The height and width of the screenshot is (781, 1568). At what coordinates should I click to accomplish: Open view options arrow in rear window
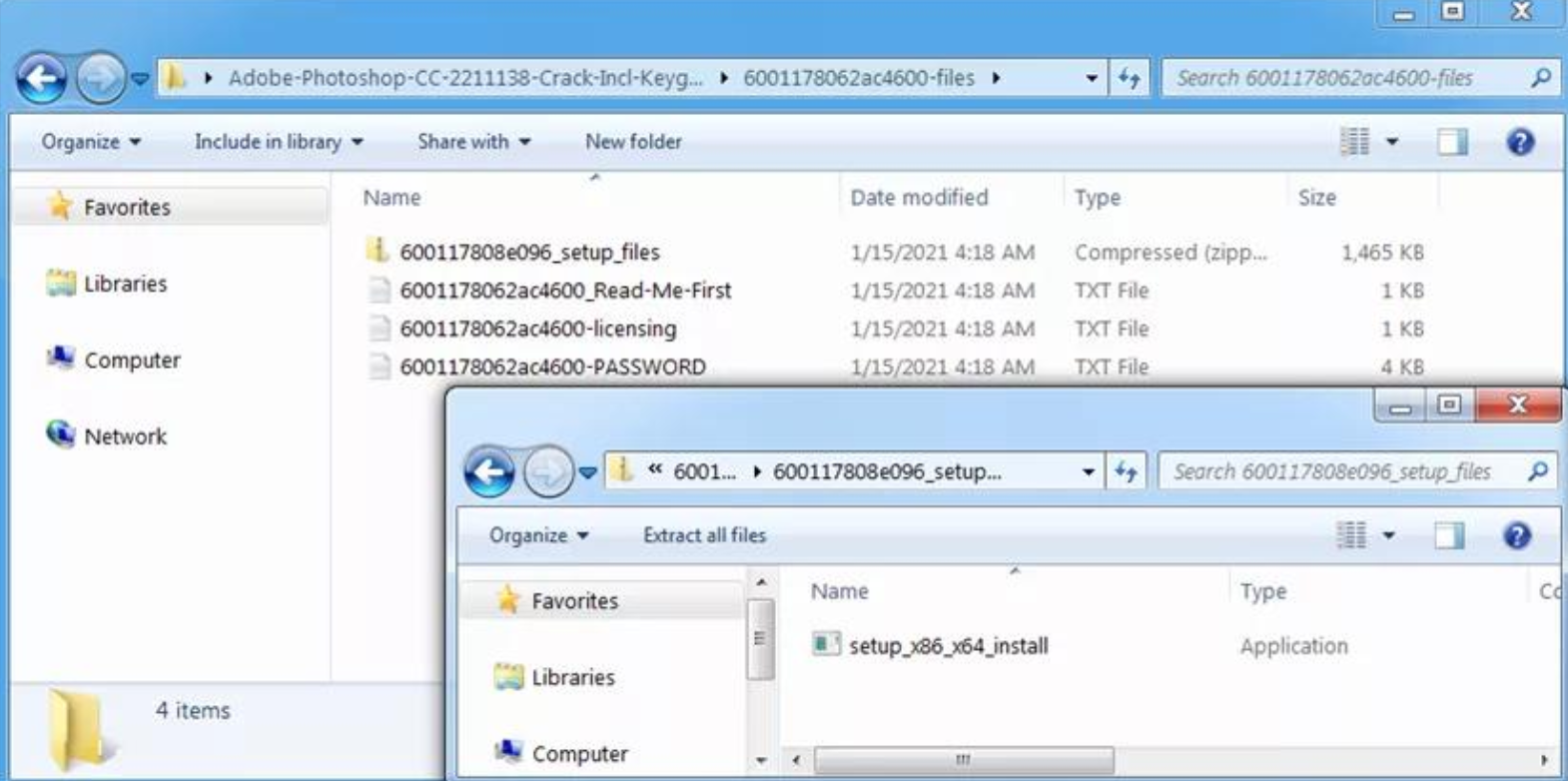[1392, 142]
